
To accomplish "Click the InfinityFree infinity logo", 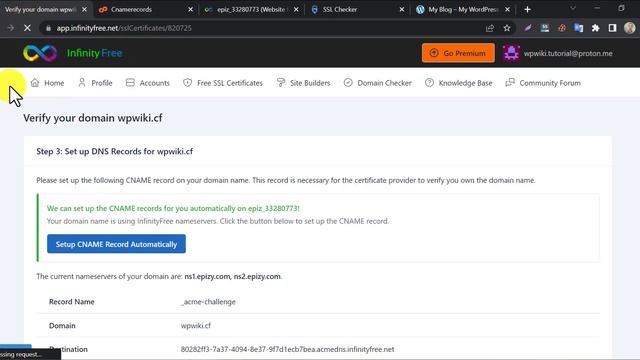I will coord(40,53).
